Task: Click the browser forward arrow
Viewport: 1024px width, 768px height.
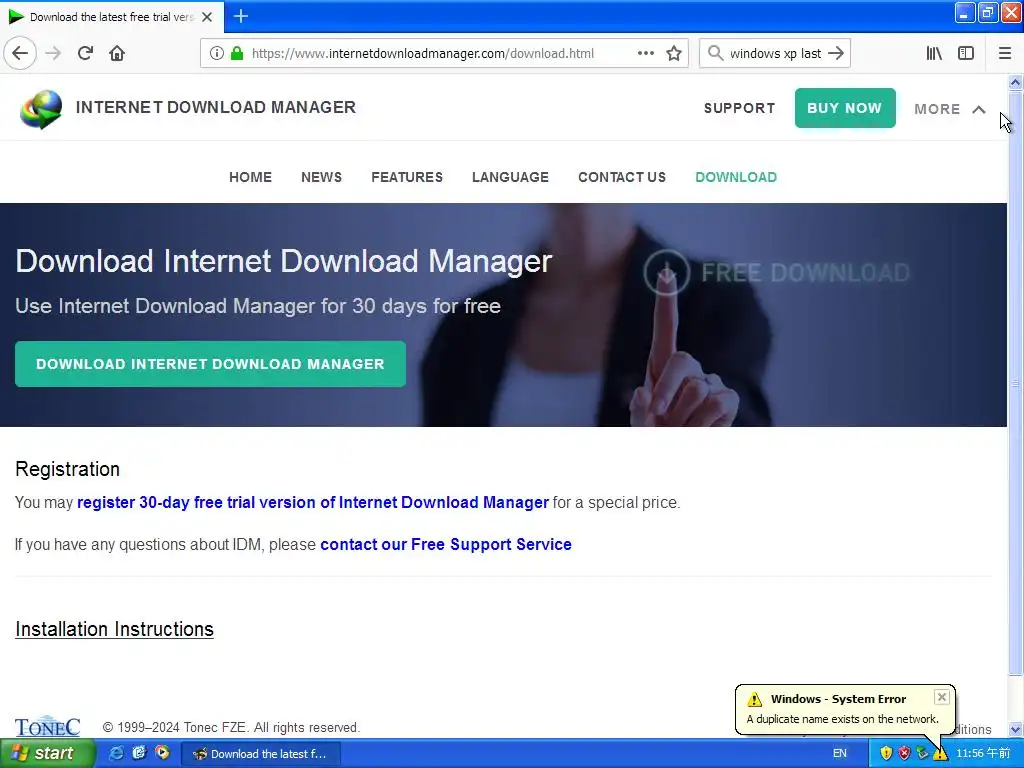Action: click(x=53, y=53)
